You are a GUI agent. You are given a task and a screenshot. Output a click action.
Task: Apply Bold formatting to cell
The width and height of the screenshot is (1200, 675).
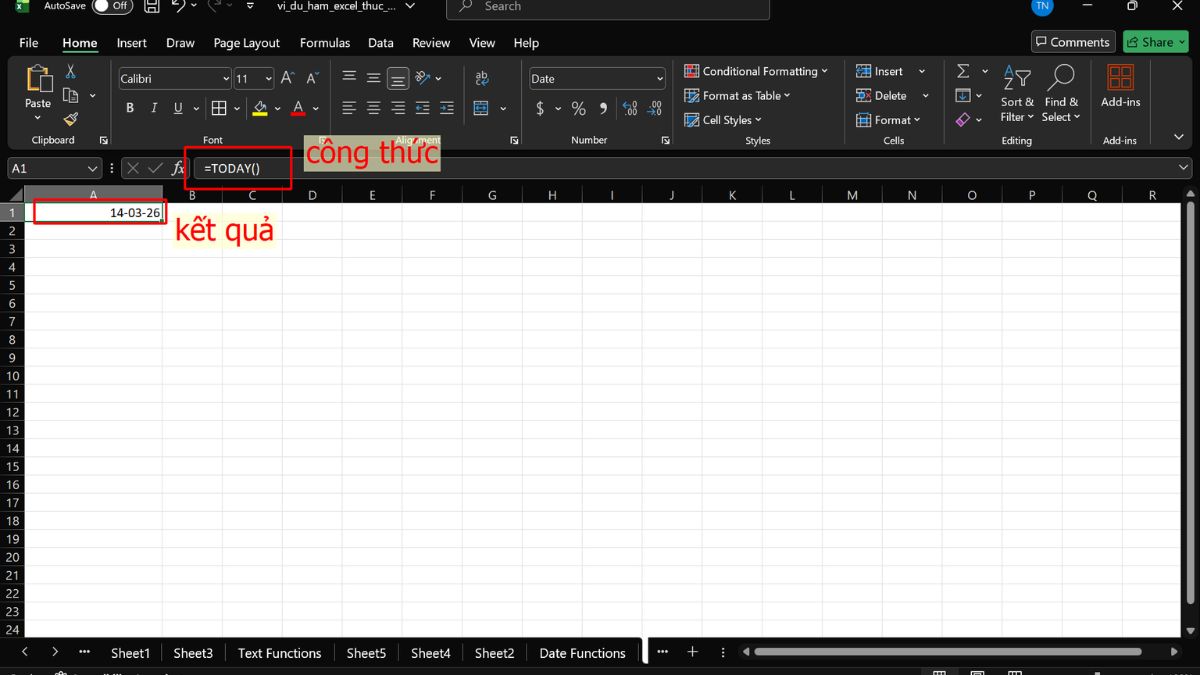[130, 108]
